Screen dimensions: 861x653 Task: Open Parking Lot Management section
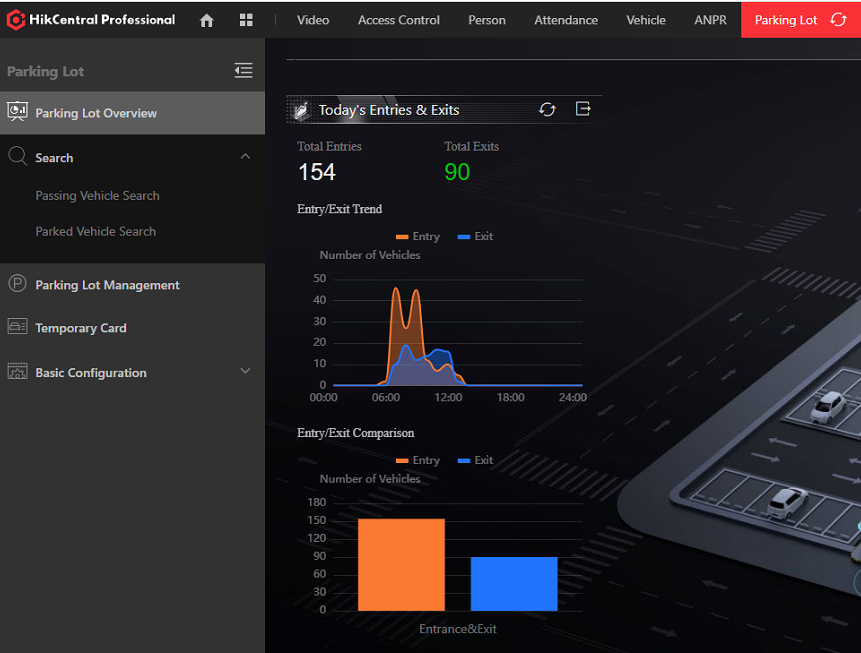coord(107,285)
